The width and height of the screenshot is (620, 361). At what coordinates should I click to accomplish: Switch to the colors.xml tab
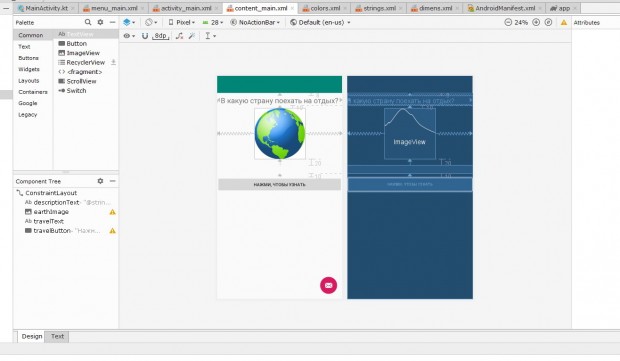point(322,8)
